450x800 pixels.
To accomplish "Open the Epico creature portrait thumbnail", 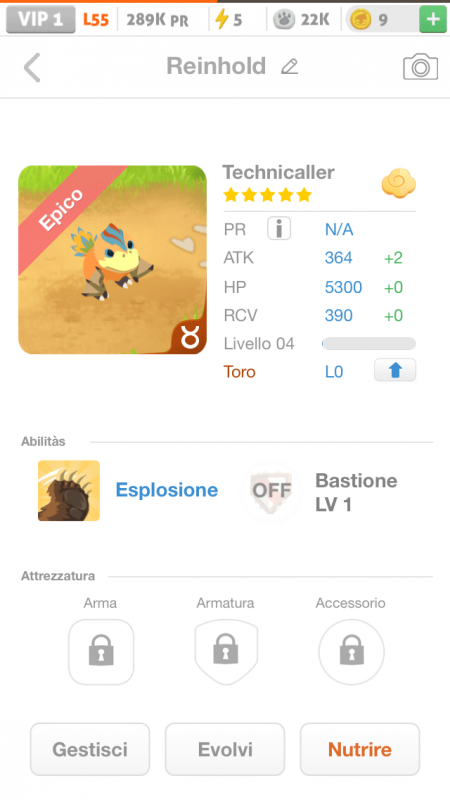I will point(112,260).
